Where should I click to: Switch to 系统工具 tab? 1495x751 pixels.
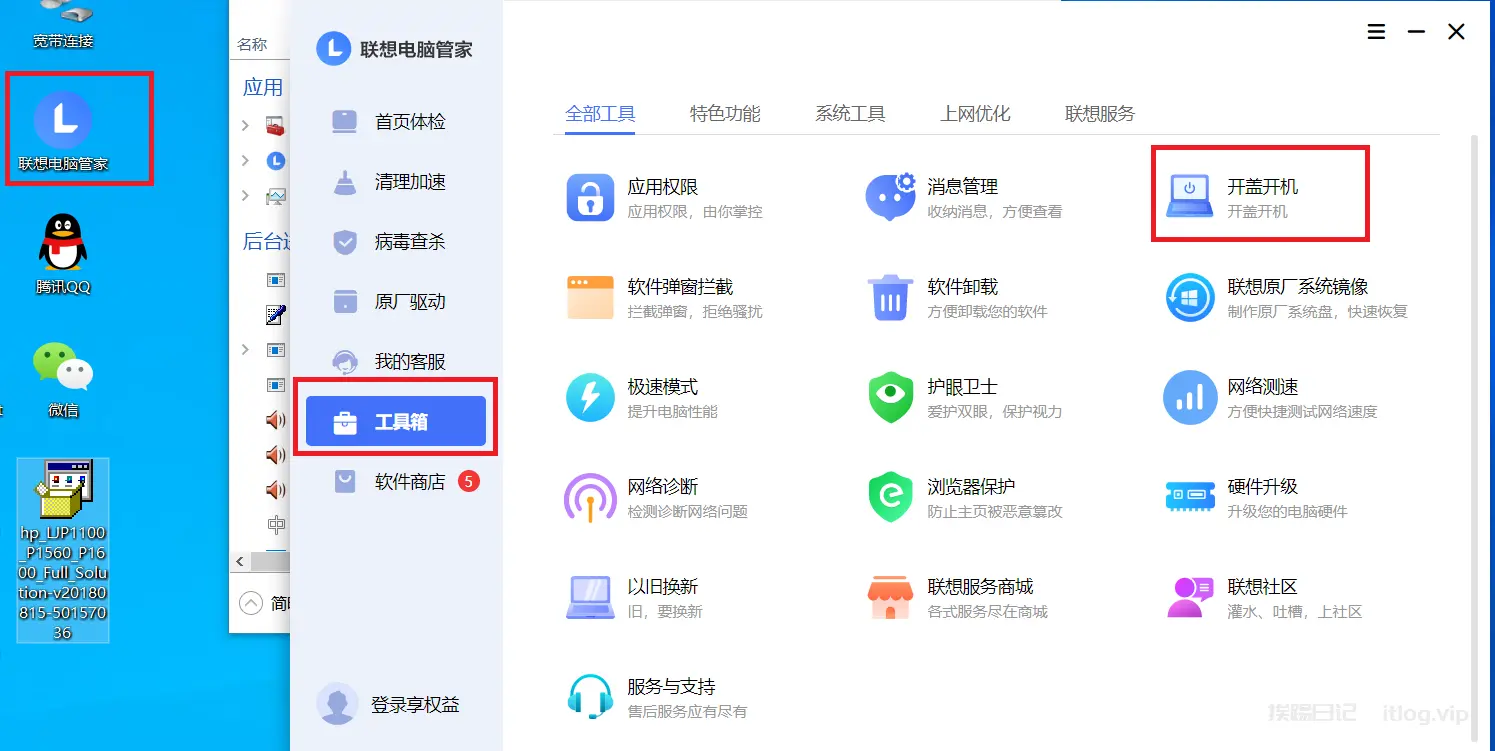[850, 114]
